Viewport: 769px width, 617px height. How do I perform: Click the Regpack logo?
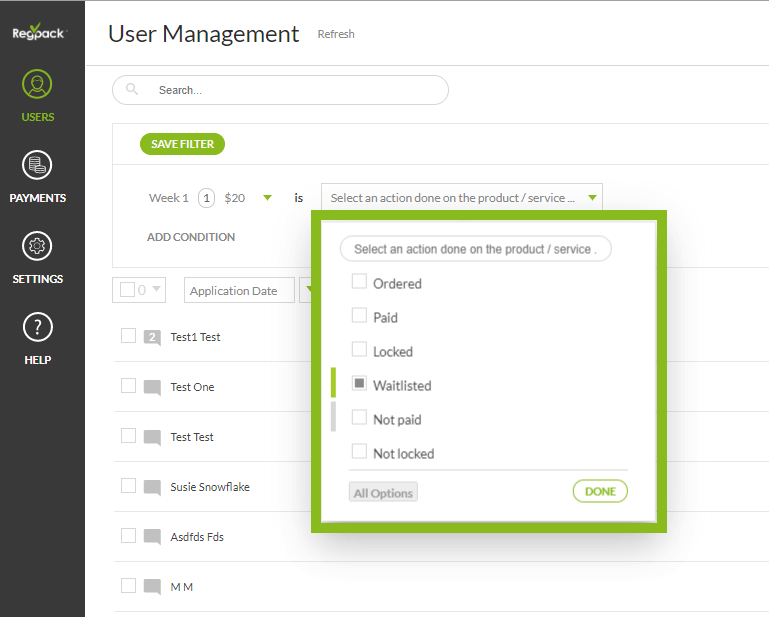click(38, 30)
